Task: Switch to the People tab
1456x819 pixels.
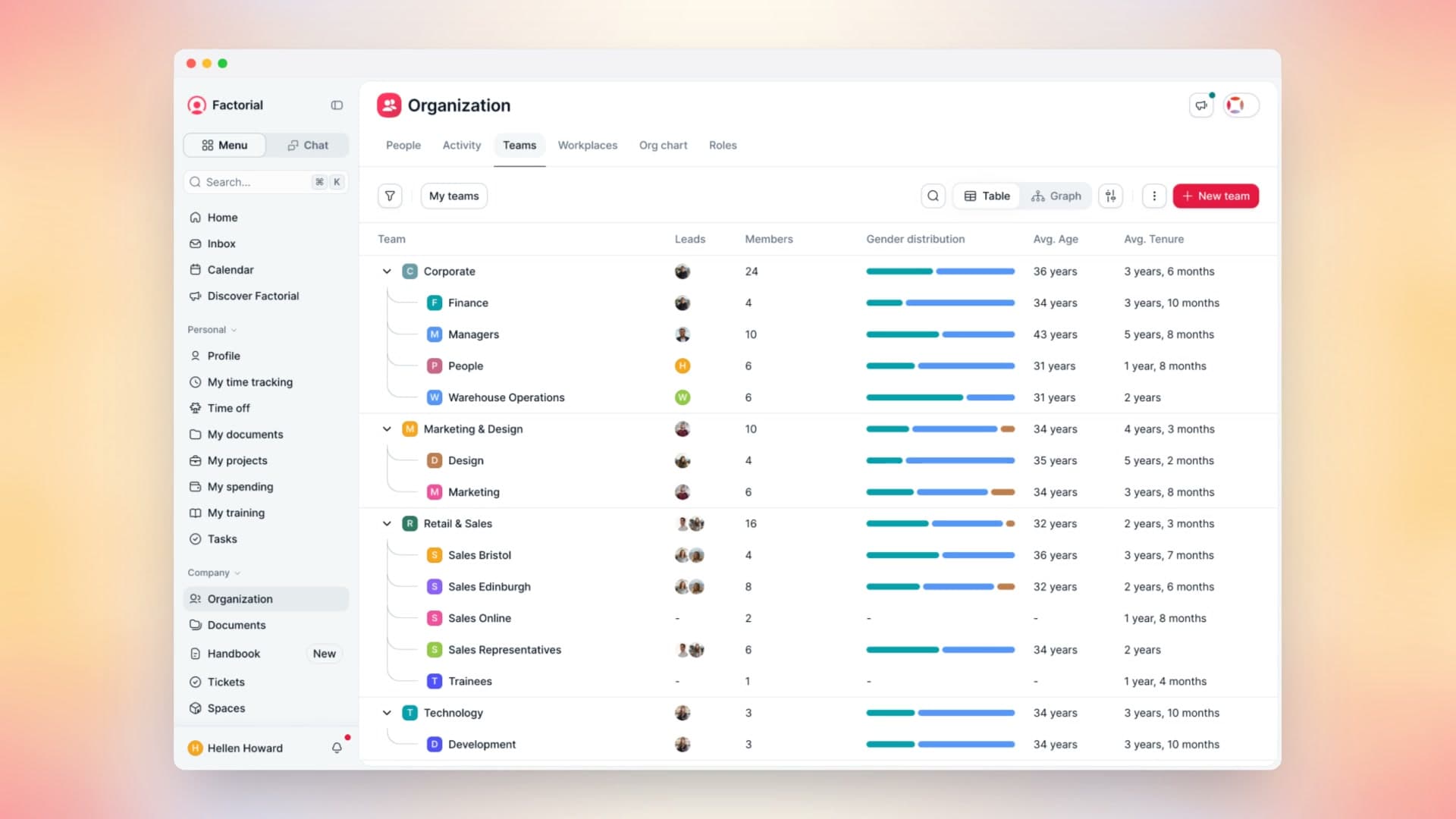Action: click(x=403, y=146)
